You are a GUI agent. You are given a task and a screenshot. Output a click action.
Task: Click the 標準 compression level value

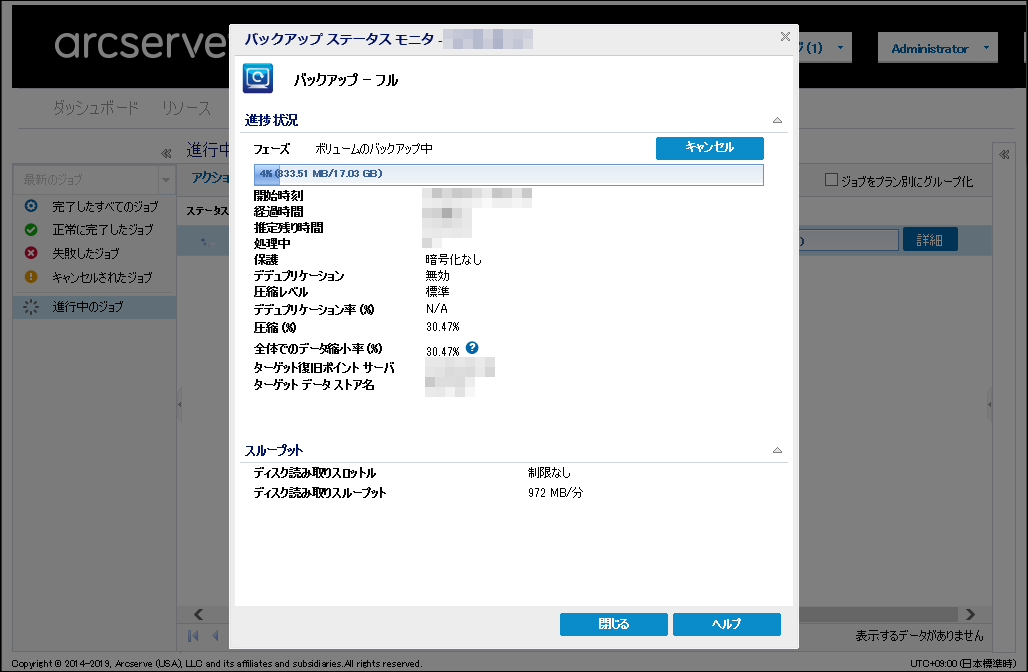pos(437,292)
